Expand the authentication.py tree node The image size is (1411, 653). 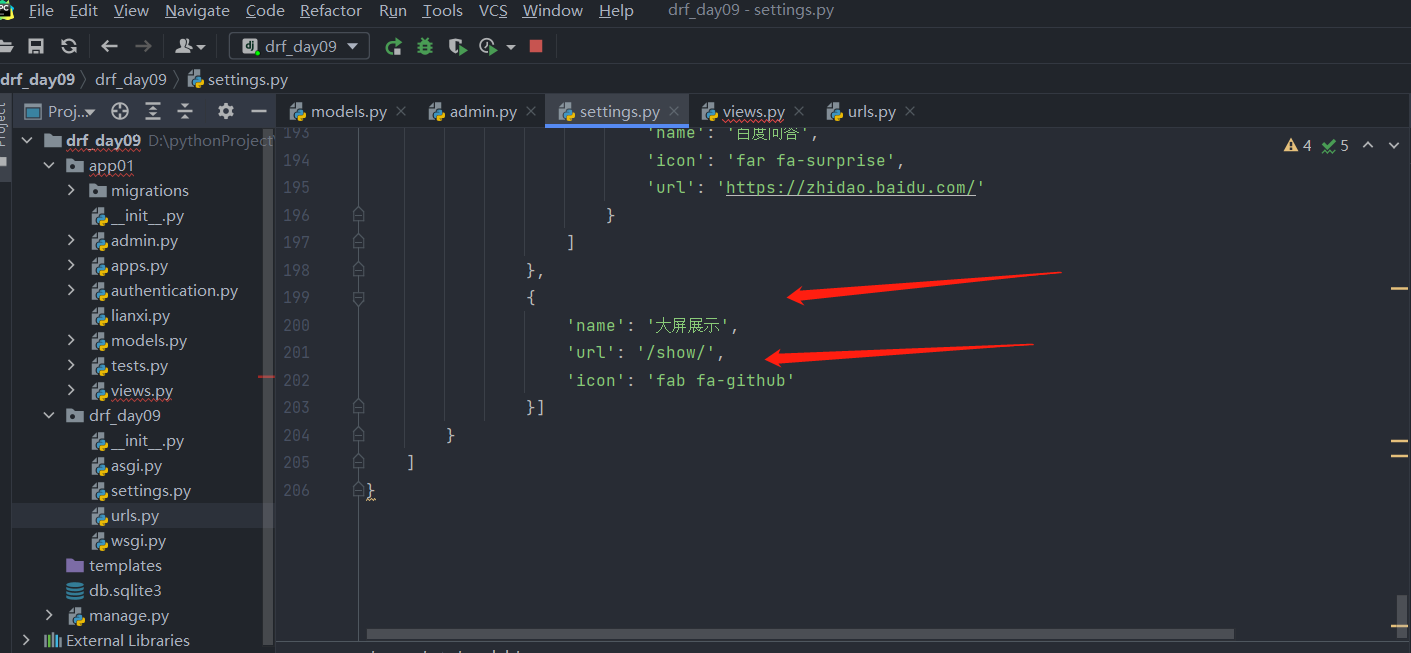pyautogui.click(x=71, y=290)
